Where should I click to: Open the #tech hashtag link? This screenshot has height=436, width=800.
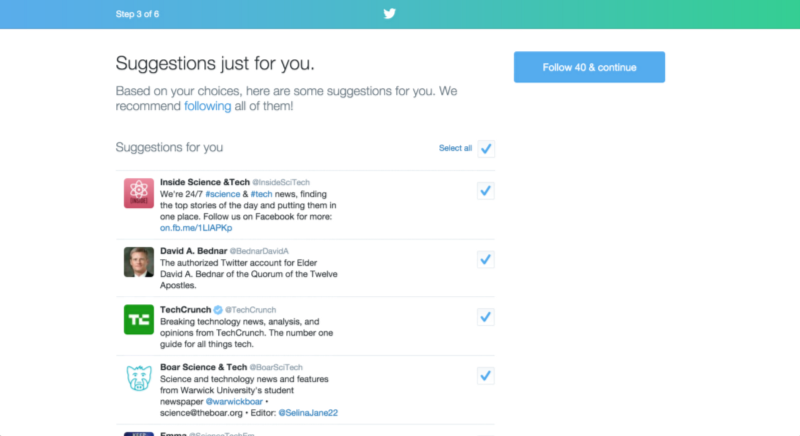[261, 194]
